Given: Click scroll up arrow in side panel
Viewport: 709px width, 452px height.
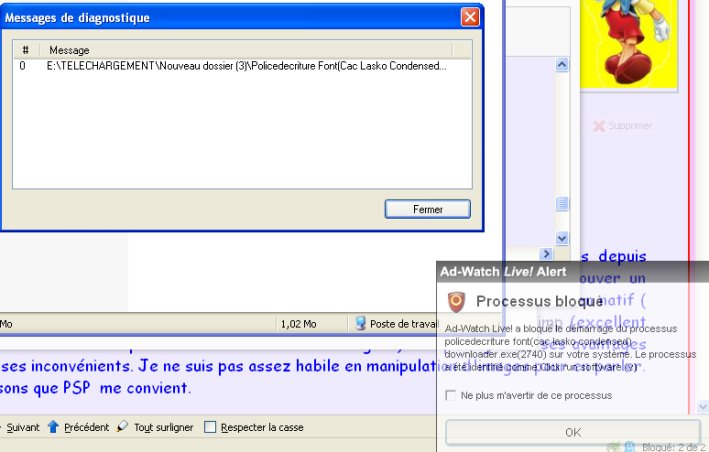Looking at the screenshot, I should (x=562, y=65).
